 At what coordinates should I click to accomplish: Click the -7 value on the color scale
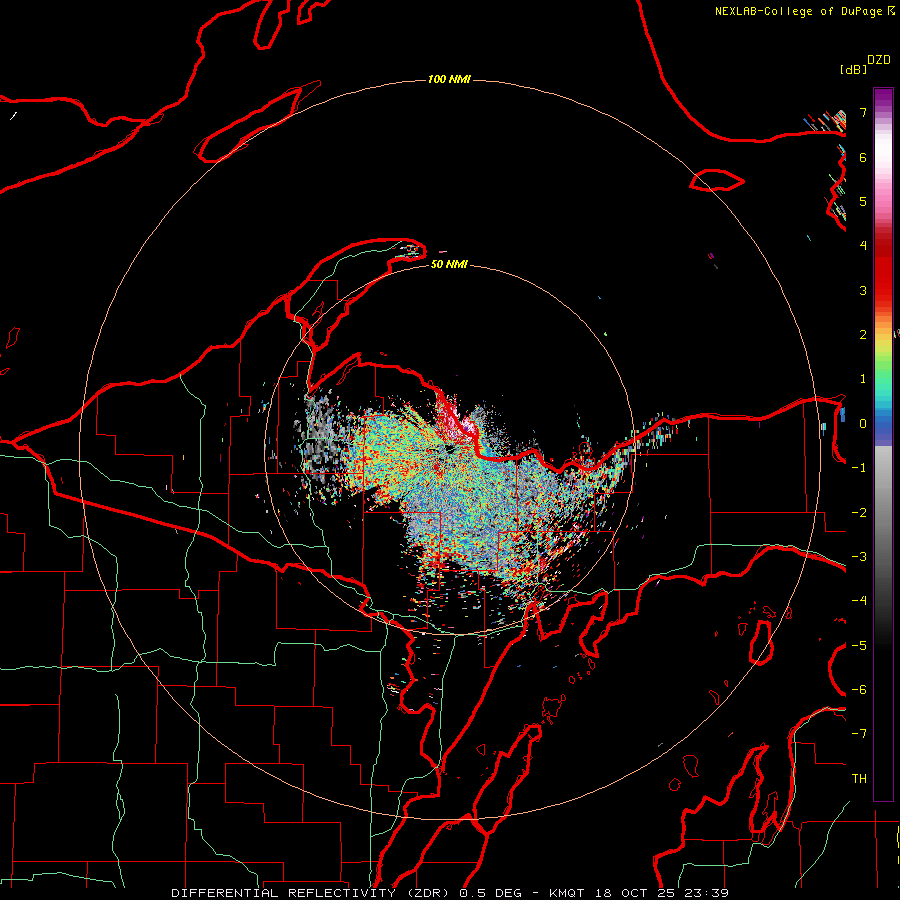[x=859, y=734]
